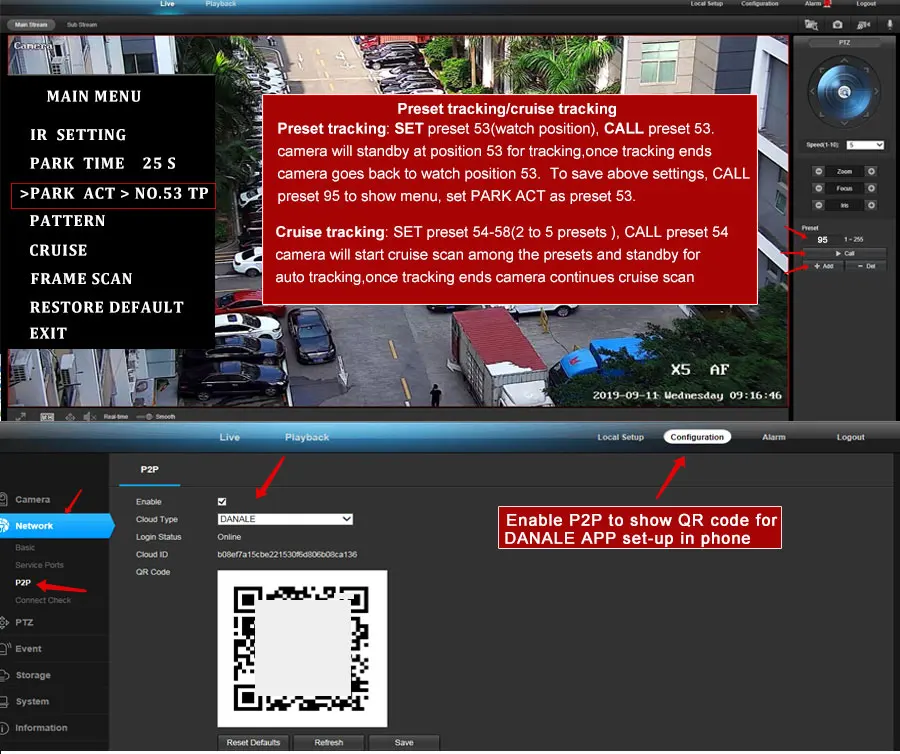The width and height of the screenshot is (900, 754).
Task: Open iris with the plus next to Iris
Action: pos(871,205)
